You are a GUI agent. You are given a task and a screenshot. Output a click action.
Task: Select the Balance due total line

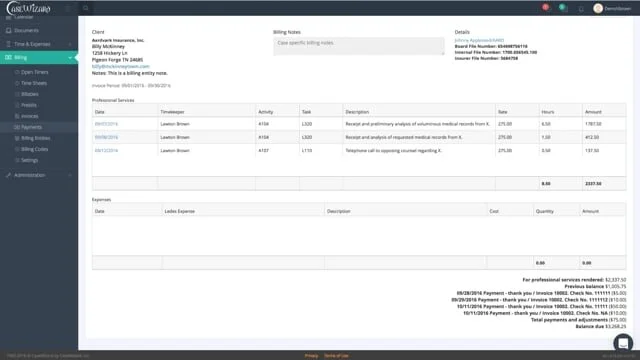coord(600,327)
